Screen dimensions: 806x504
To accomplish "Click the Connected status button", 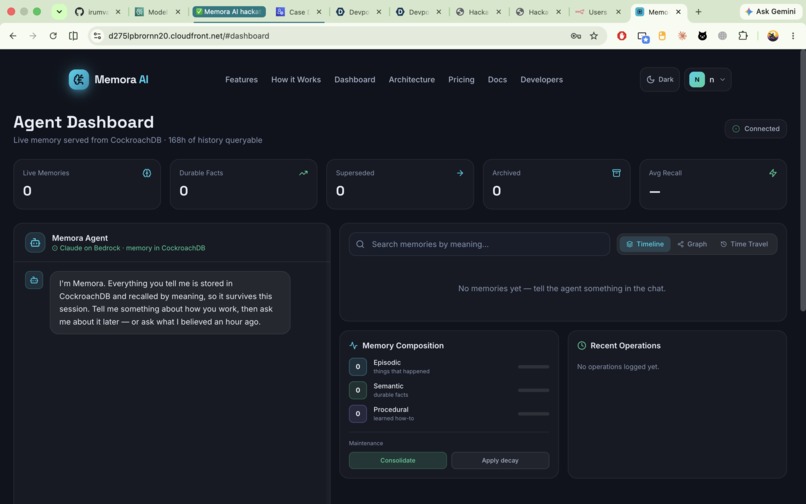I will click(x=756, y=129).
